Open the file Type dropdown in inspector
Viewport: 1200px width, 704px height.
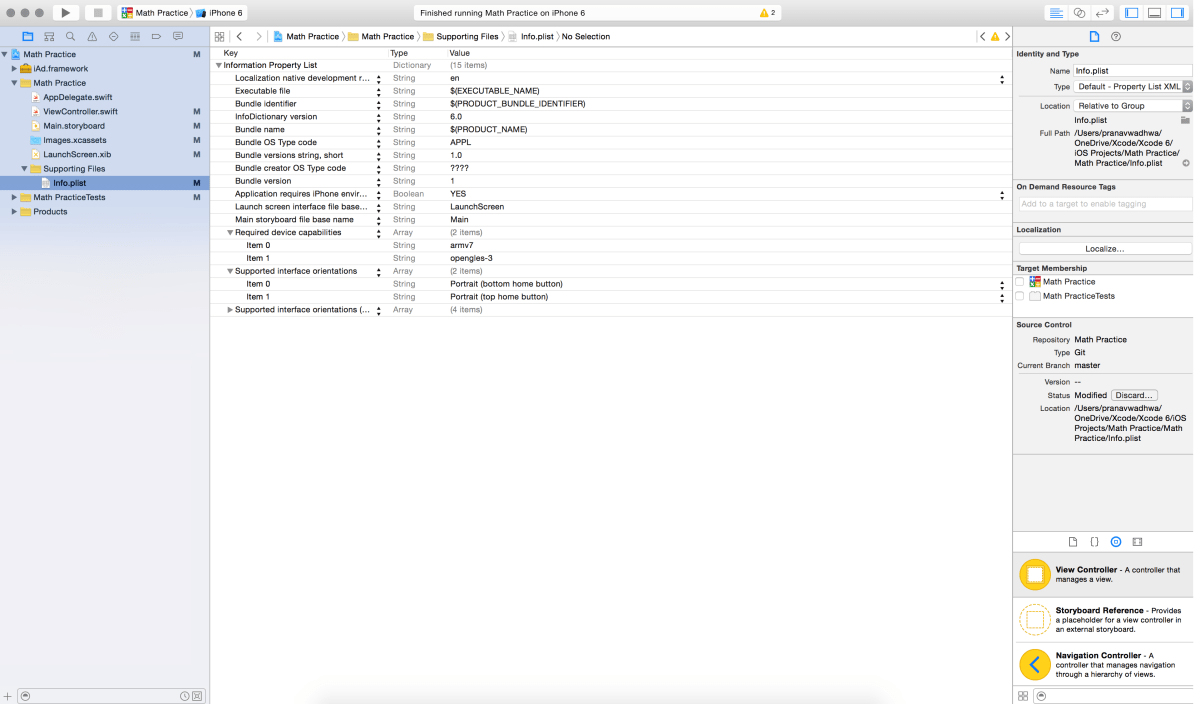pyautogui.click(x=1133, y=87)
